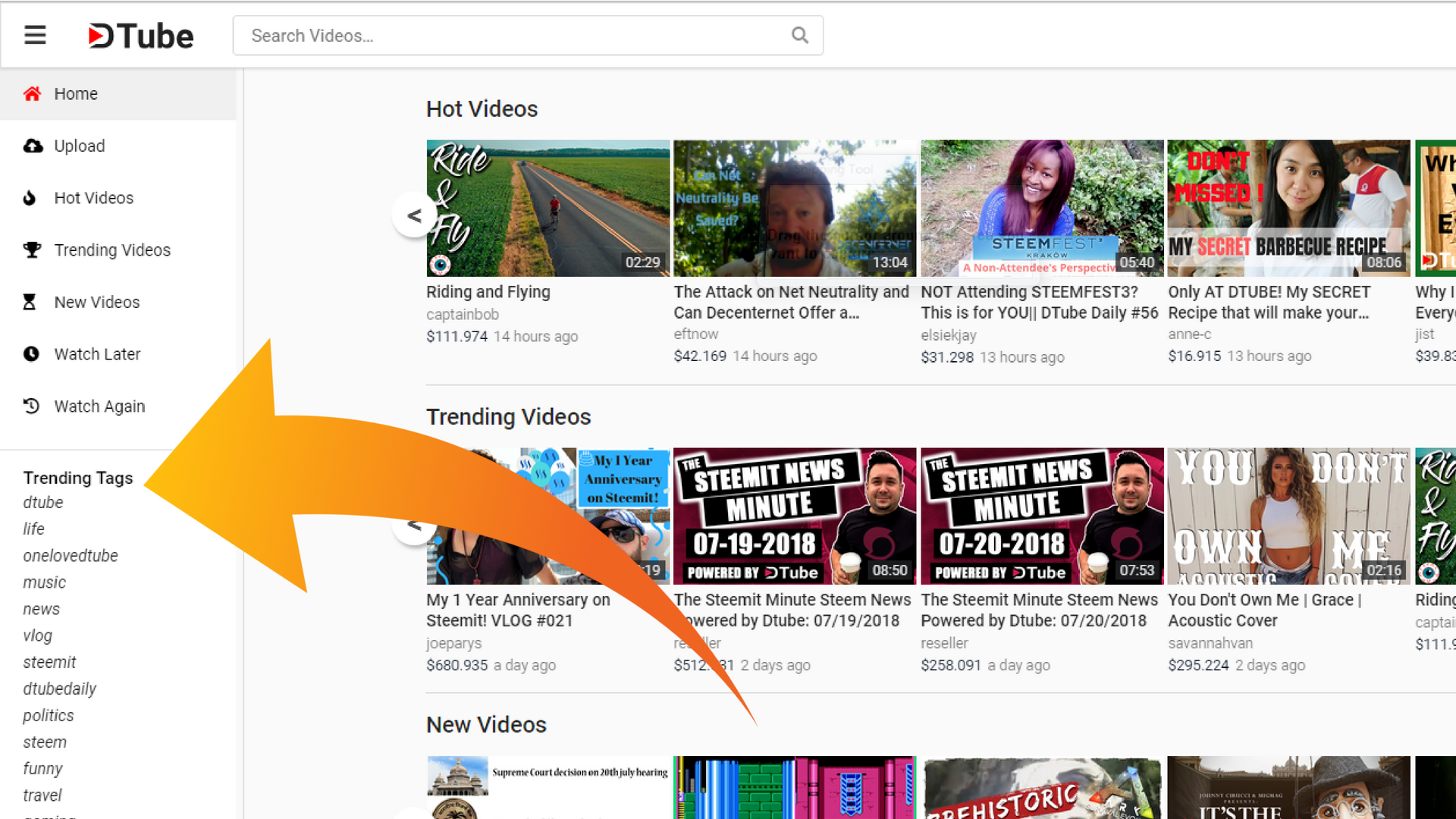Viewport: 1456px width, 819px height.
Task: Click the New Videos hourglass icon
Action: tap(30, 302)
